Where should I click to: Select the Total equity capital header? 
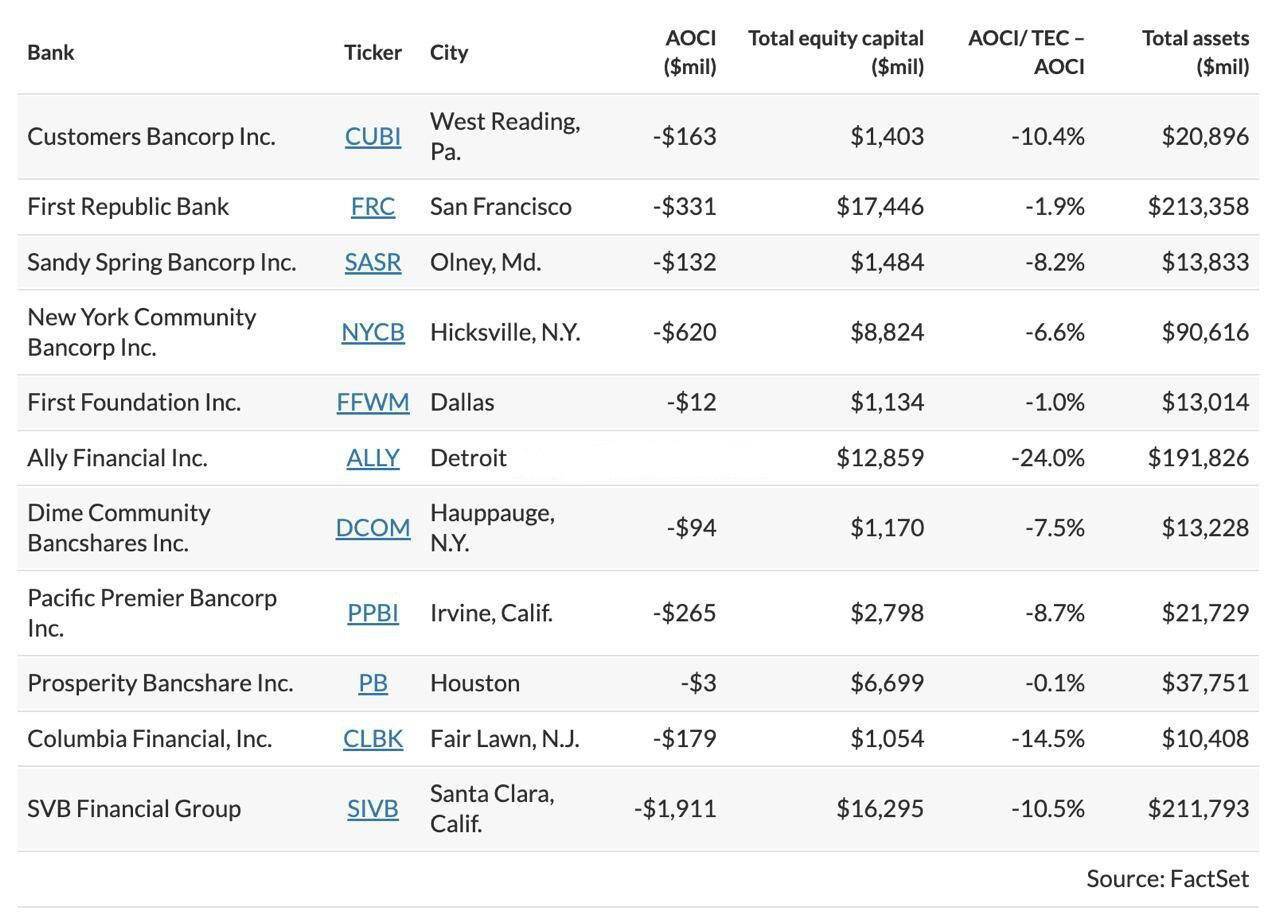point(836,52)
